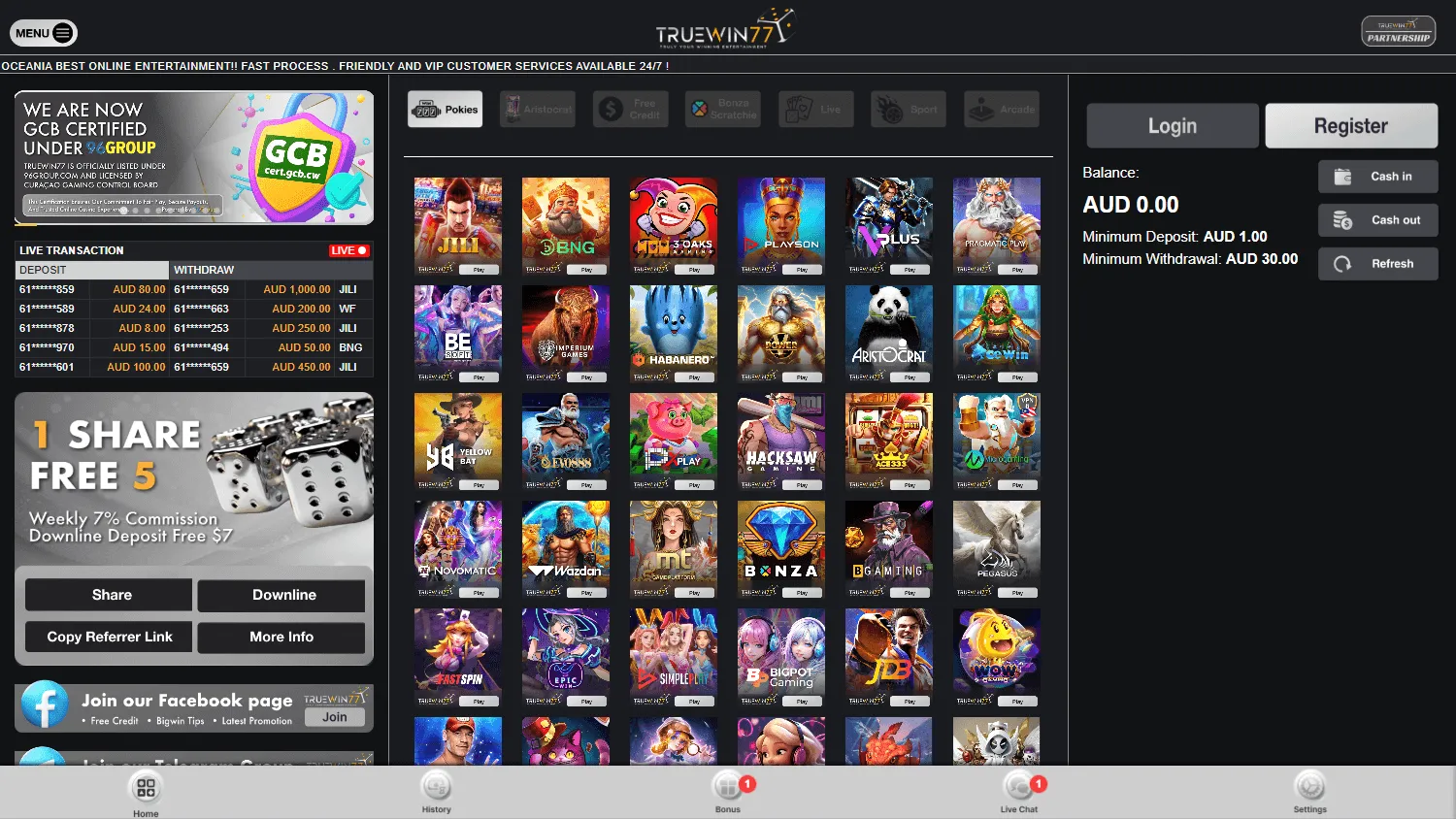Click the Cash in button
The image size is (1456, 819).
coord(1378,177)
